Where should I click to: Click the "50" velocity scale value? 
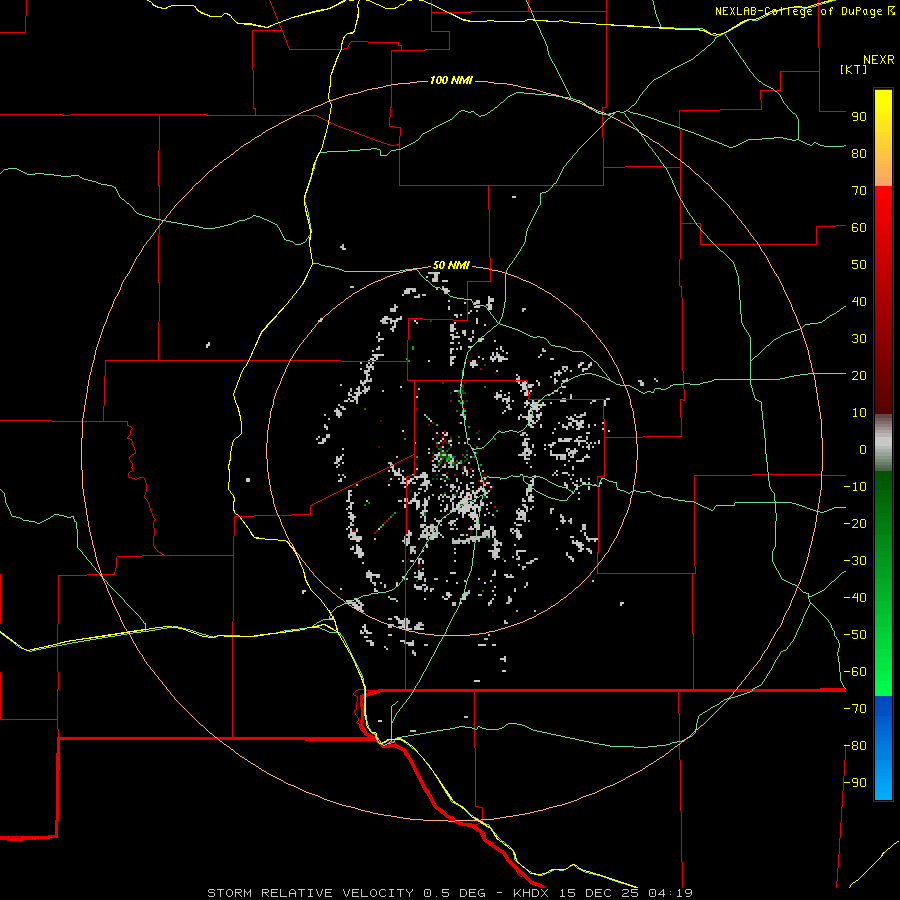pyautogui.click(x=859, y=265)
